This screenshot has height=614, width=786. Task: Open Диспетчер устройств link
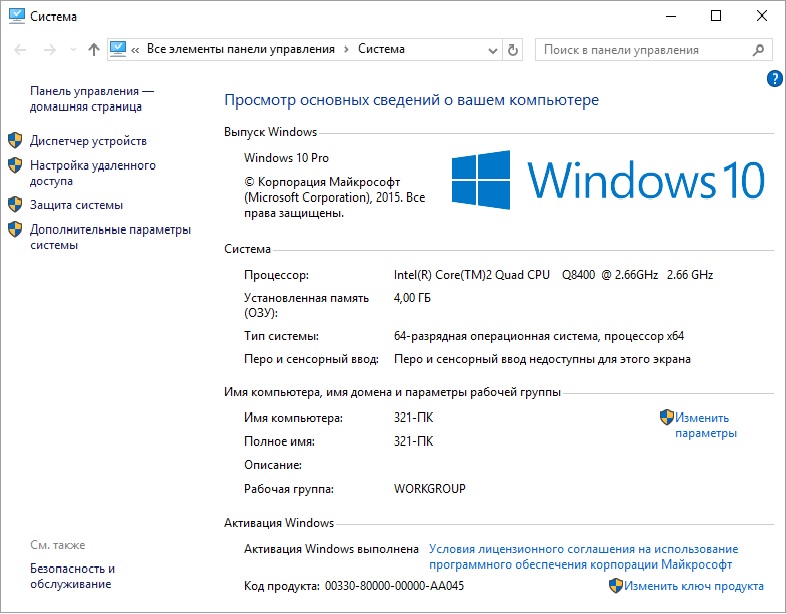click(88, 141)
